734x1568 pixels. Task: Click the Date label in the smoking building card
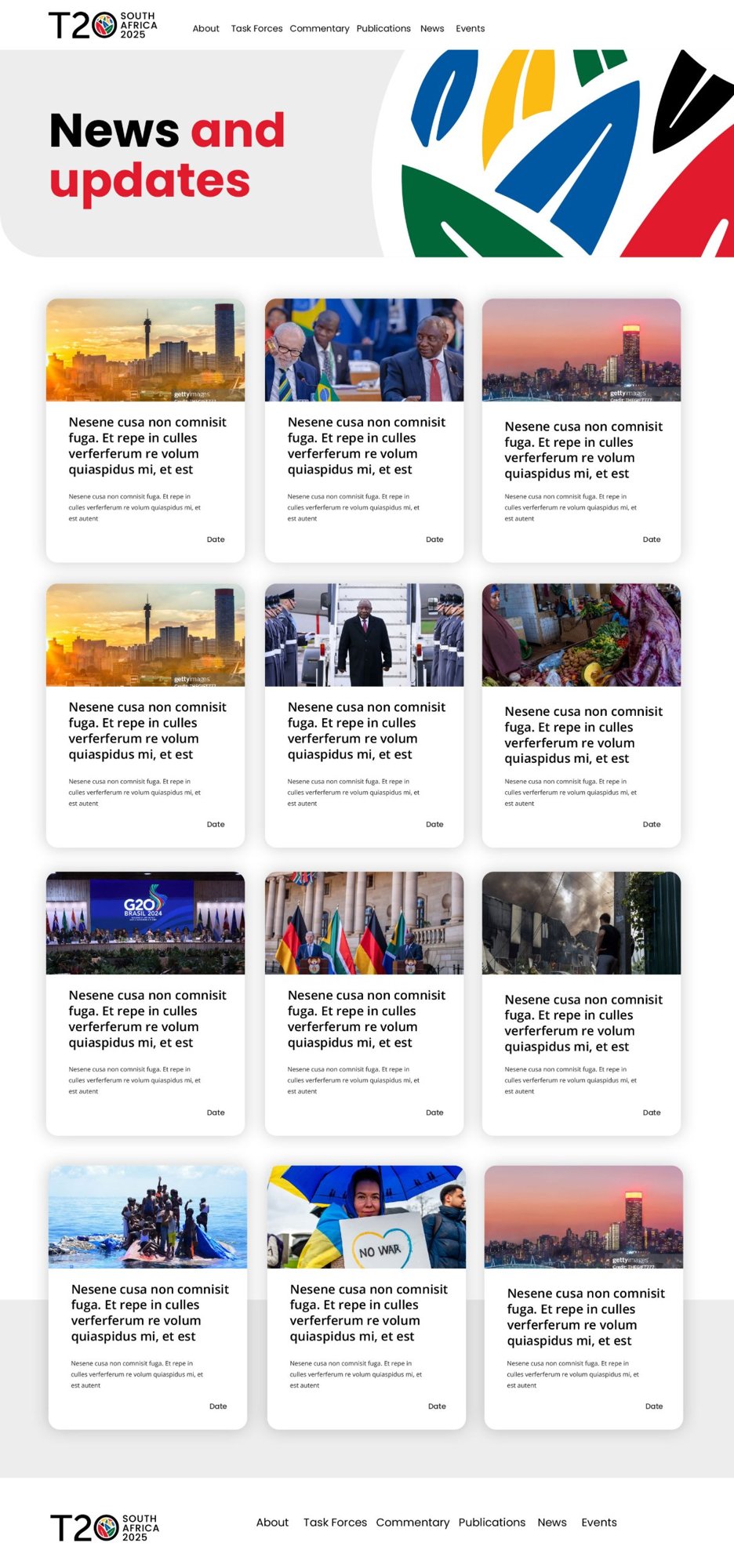pos(652,1112)
